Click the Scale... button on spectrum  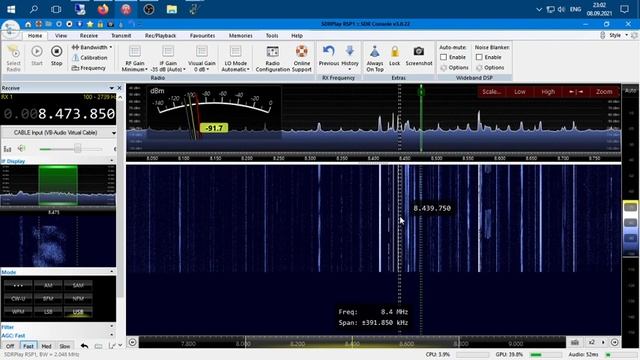[491, 91]
